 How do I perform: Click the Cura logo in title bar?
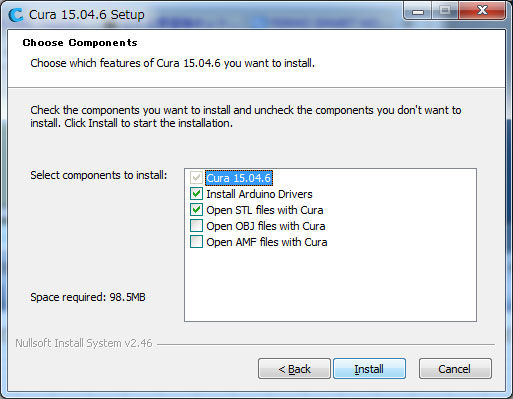tap(15, 15)
